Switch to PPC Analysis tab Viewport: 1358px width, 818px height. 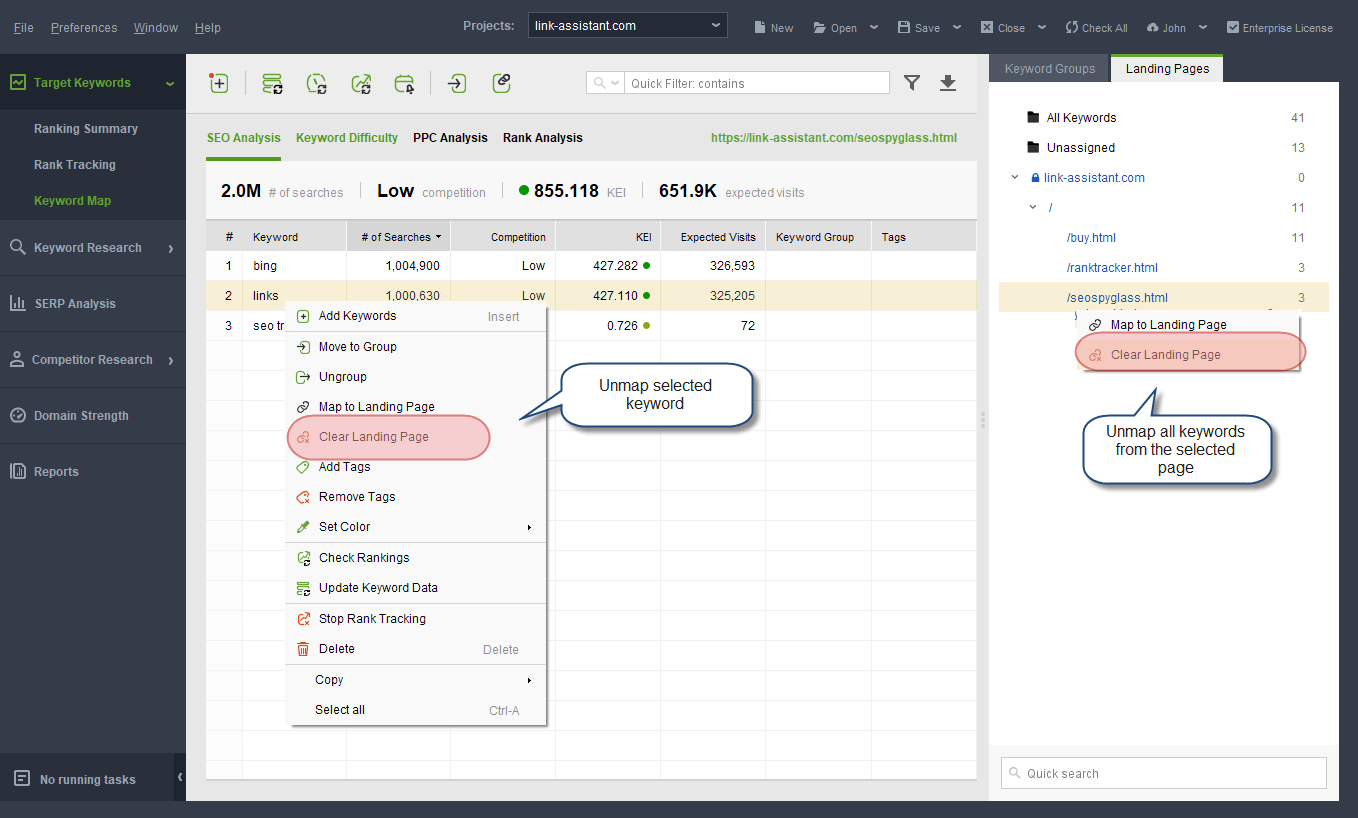click(450, 138)
